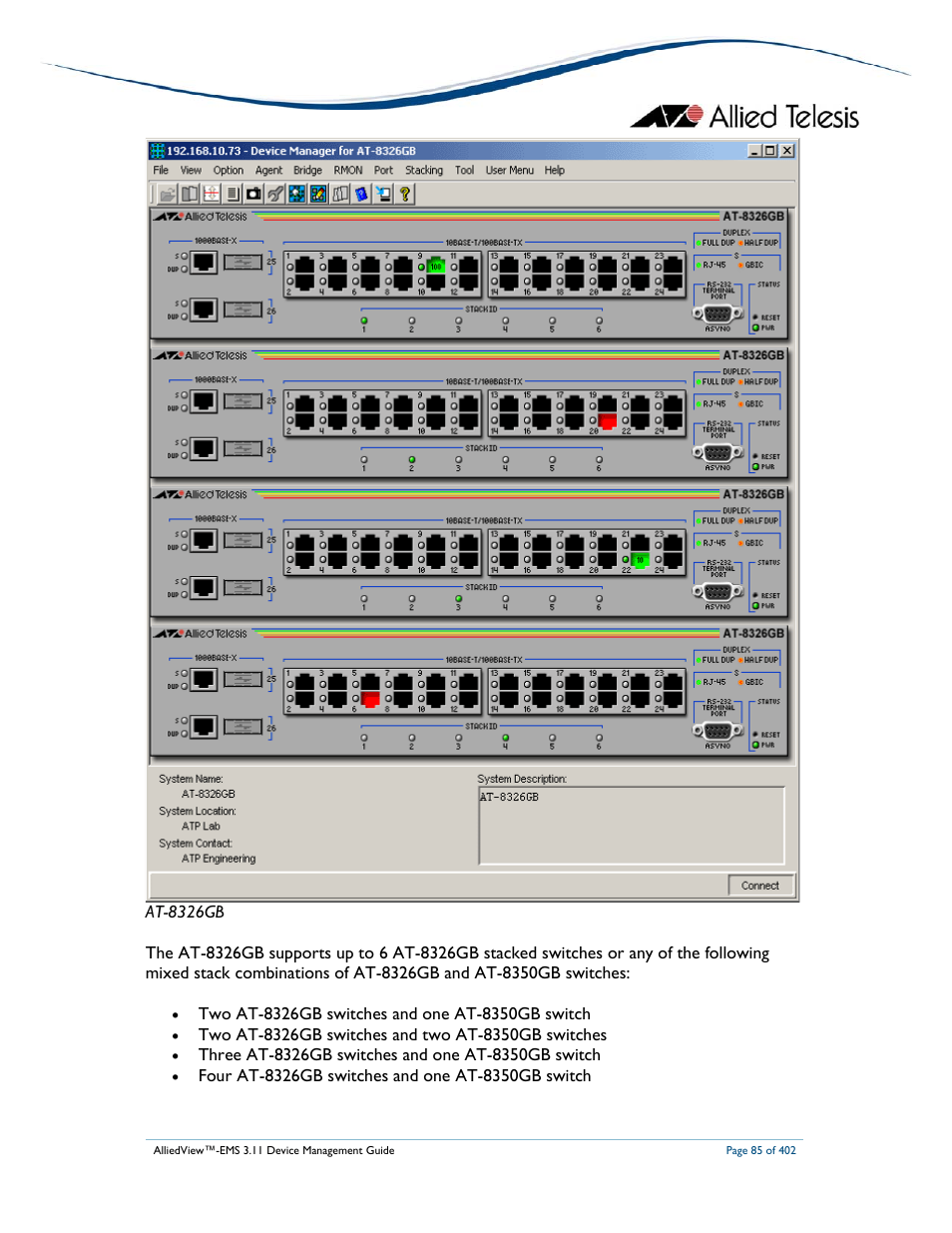Click the System Location value ATP Lab
This screenshot has height=1233, width=952.
201,827
